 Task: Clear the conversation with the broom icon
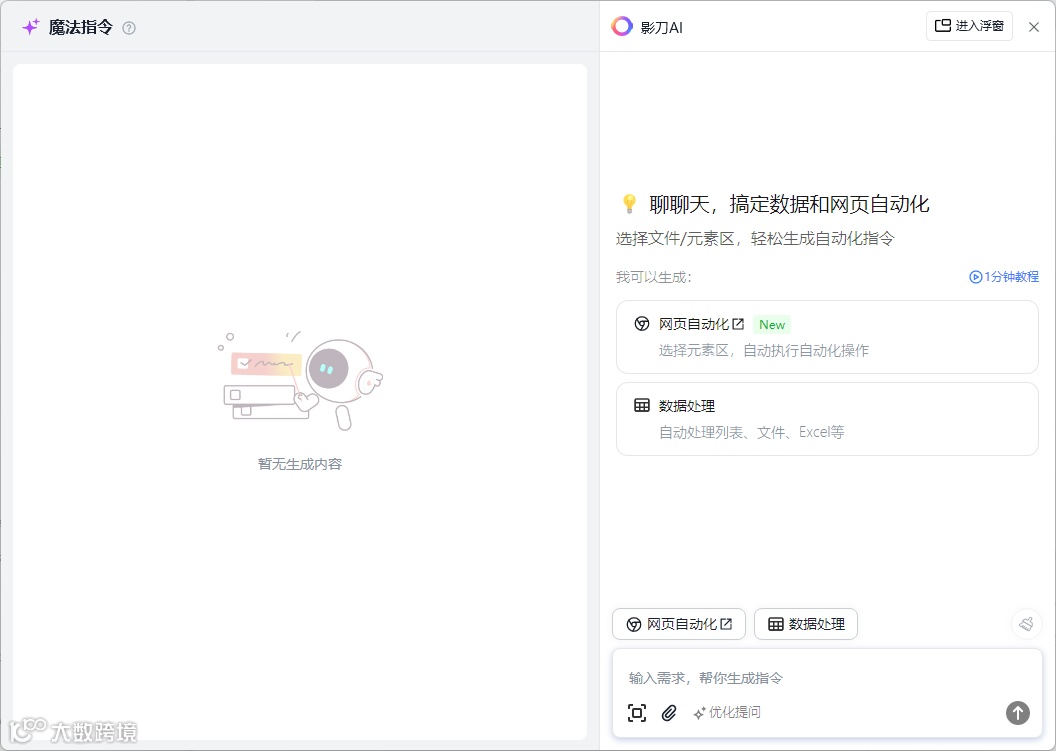point(1026,624)
